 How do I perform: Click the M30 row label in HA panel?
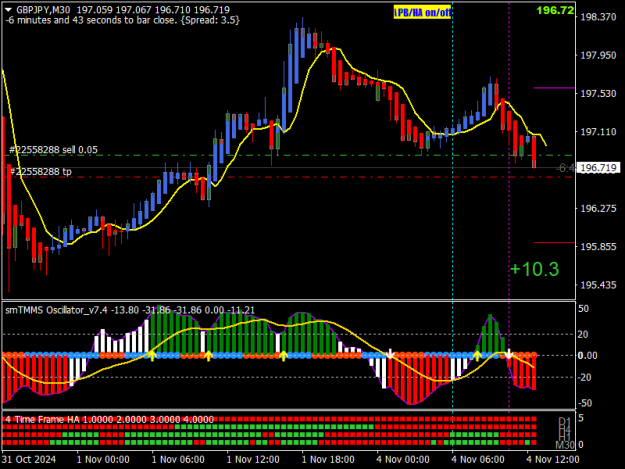(565, 445)
